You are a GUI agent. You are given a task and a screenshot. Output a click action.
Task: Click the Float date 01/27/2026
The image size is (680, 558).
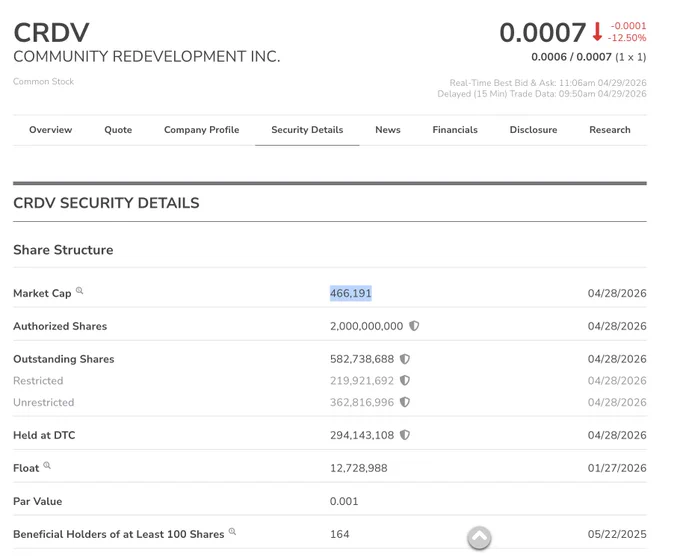pos(617,468)
